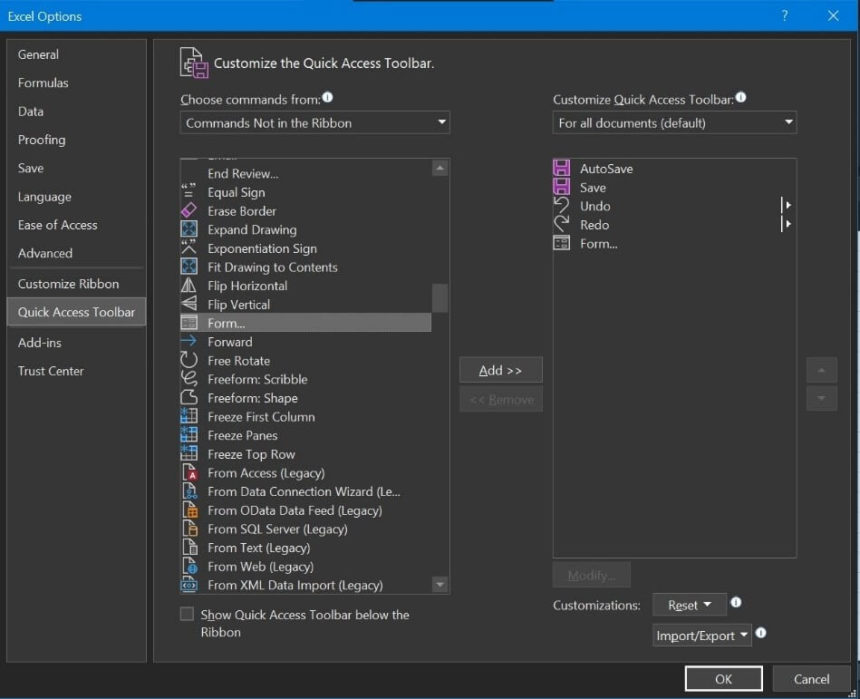Image resolution: width=860 pixels, height=699 pixels.
Task: Click the Undo arrow icon in right list
Action: coord(561,205)
